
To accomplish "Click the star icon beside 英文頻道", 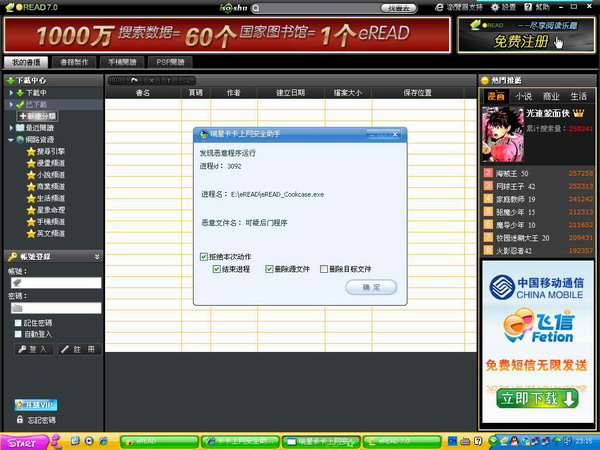I will (x=31, y=234).
